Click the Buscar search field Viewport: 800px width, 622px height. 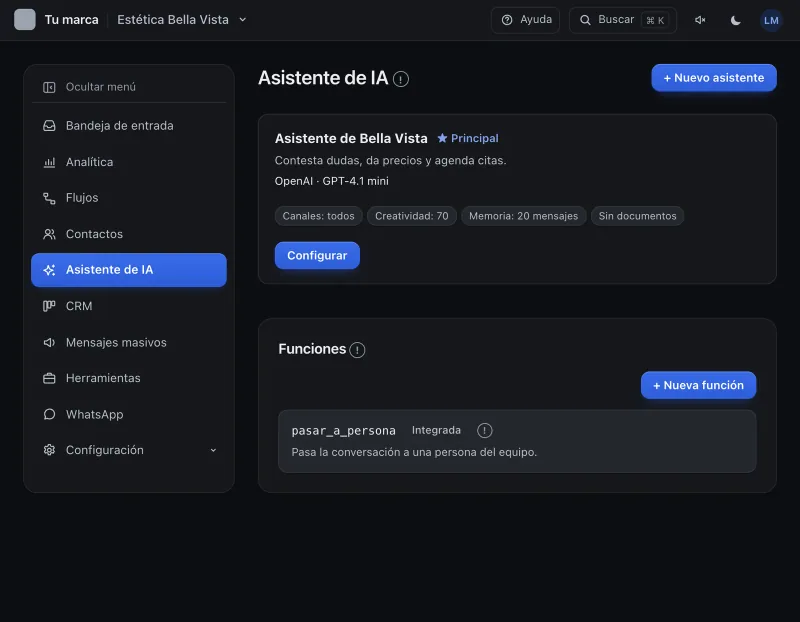point(623,20)
